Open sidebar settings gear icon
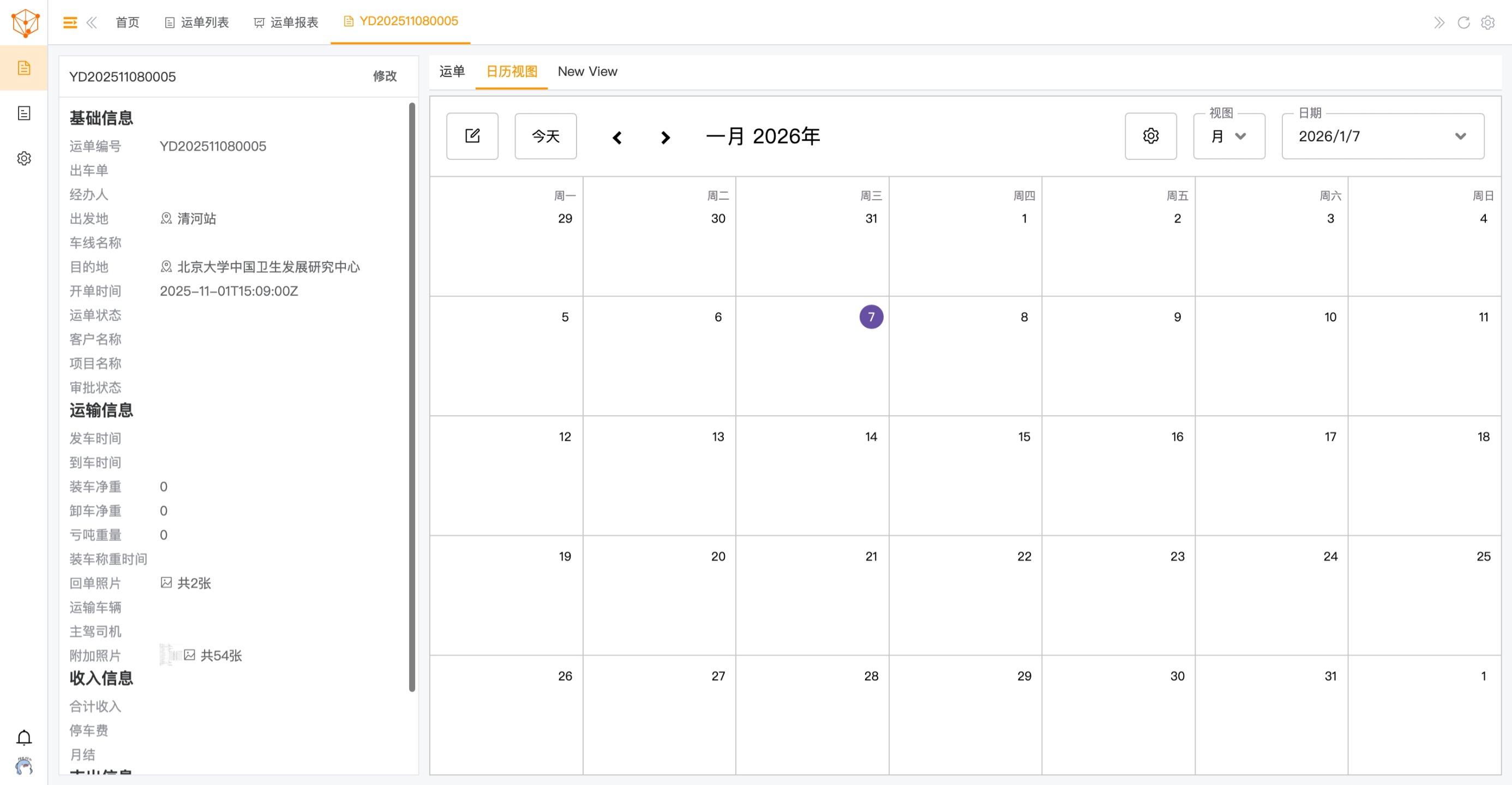The height and width of the screenshot is (785, 1512). [x=23, y=159]
